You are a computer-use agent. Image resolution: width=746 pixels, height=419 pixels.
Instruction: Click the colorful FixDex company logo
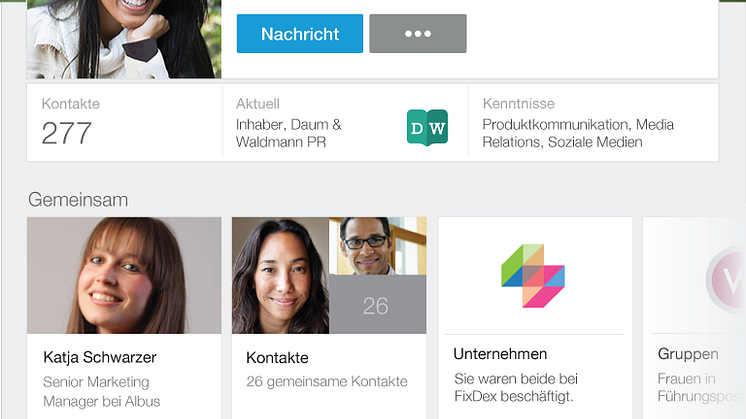click(x=533, y=275)
